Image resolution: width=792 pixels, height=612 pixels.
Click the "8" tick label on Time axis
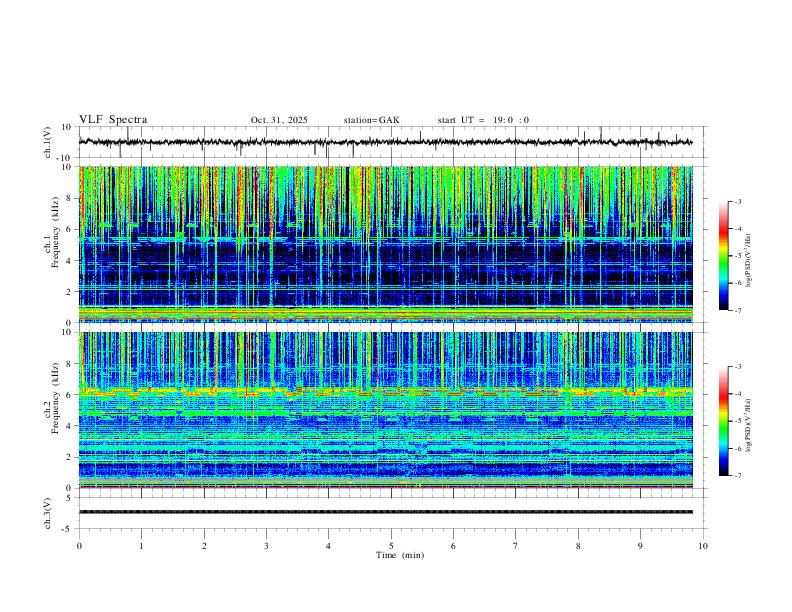tap(578, 546)
